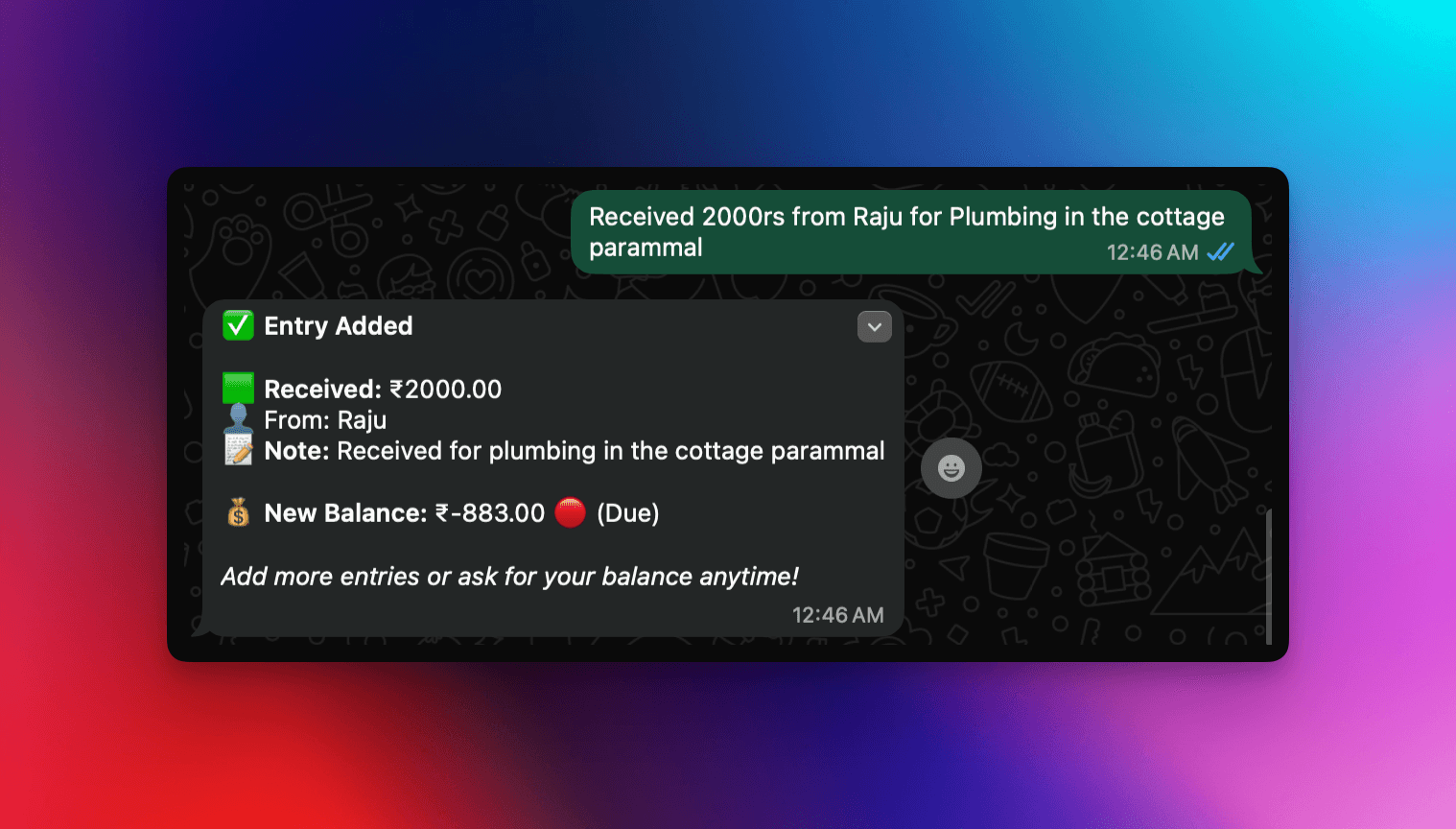
Task: Click the italic "Add more entries" hint text
Action: 509,577
